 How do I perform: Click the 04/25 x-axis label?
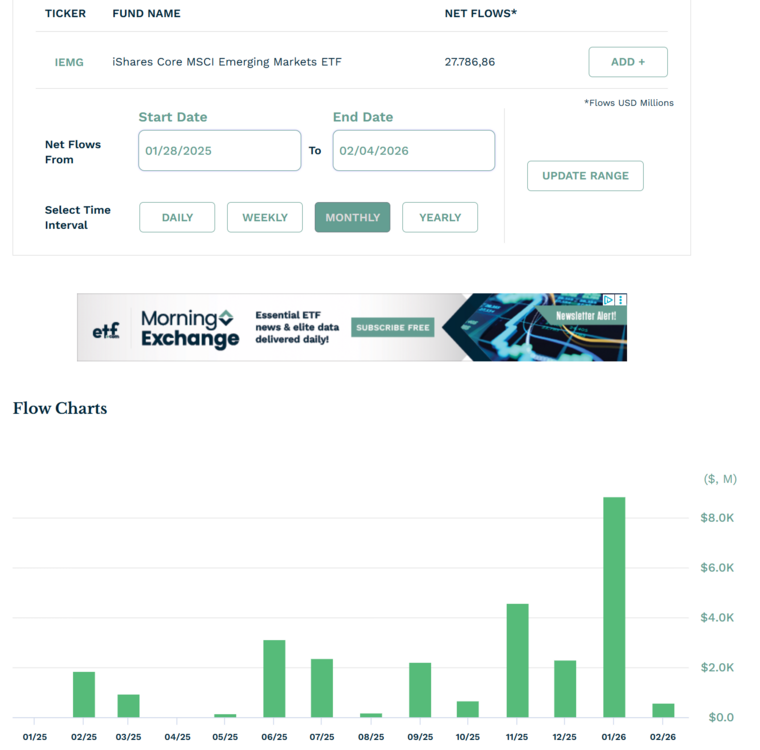click(177, 737)
